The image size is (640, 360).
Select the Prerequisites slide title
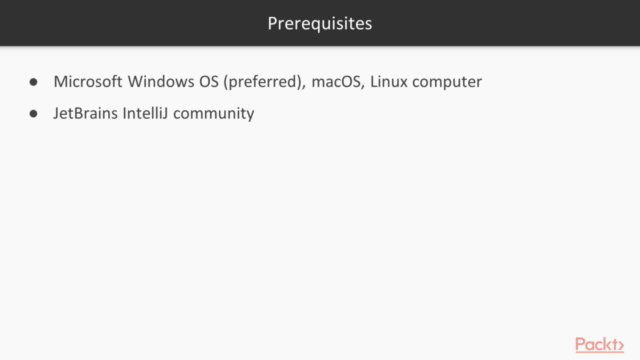point(320,23)
